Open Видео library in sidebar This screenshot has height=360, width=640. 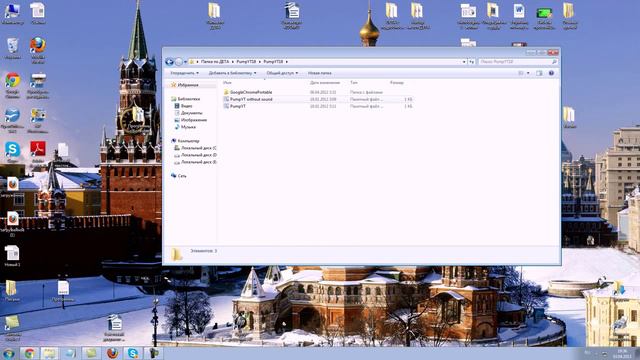[187, 106]
